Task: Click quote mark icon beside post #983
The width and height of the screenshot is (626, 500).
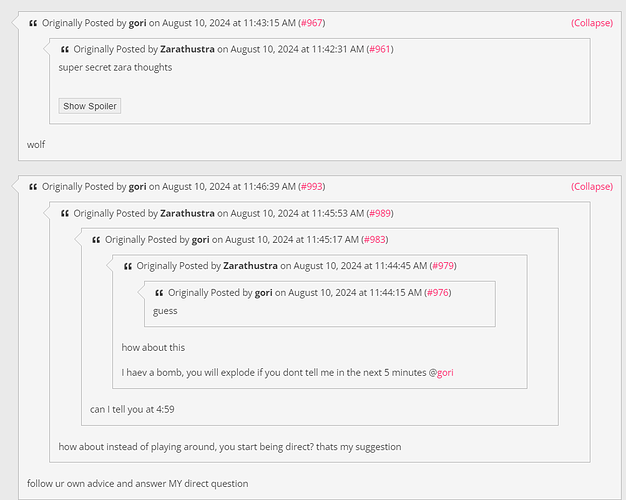Action: point(96,240)
